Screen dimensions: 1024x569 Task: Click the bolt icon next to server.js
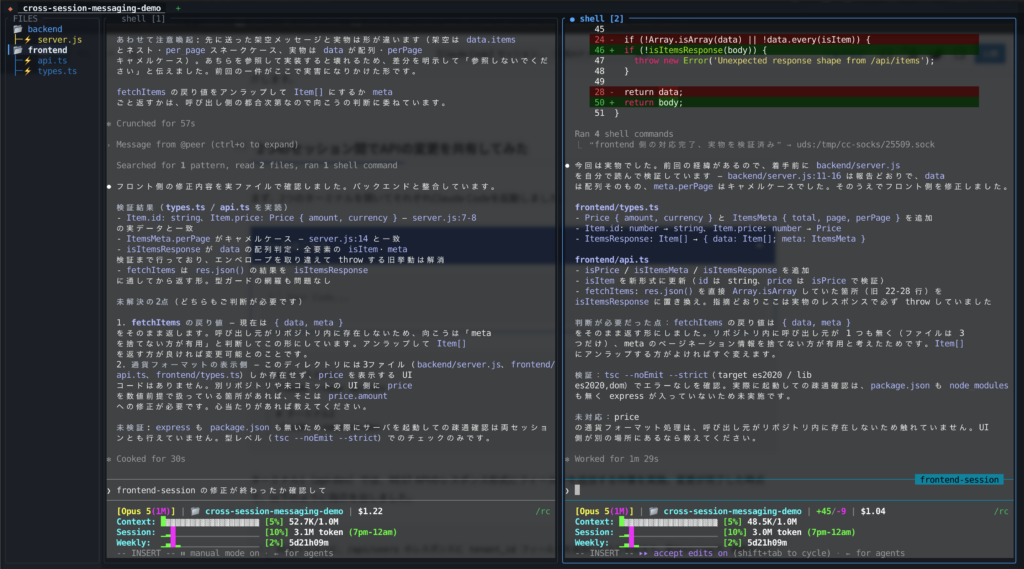[x=28, y=40]
